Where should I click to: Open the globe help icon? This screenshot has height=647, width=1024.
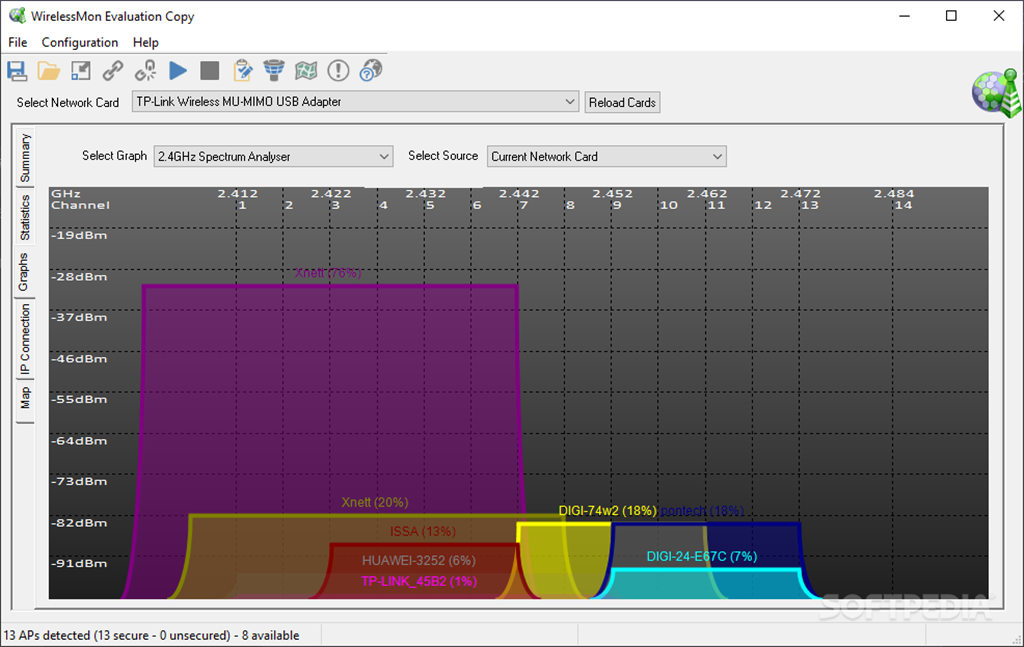click(x=370, y=71)
